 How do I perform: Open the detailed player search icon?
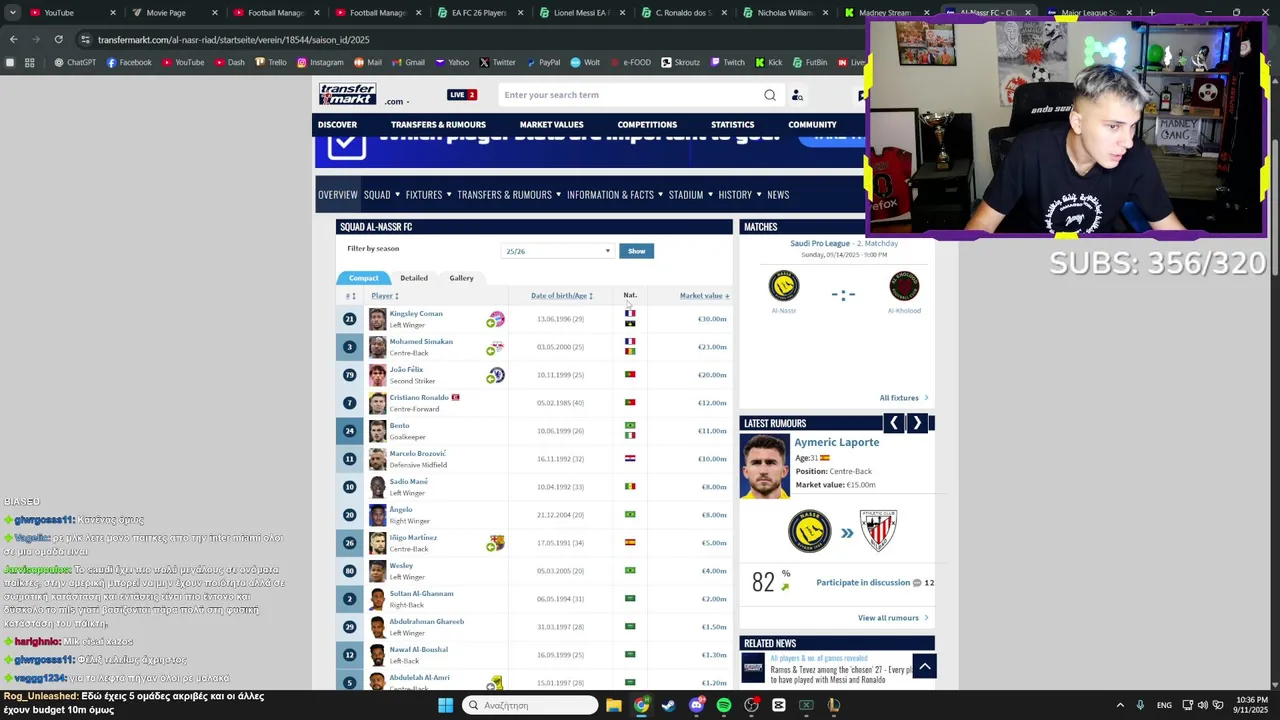pos(797,95)
